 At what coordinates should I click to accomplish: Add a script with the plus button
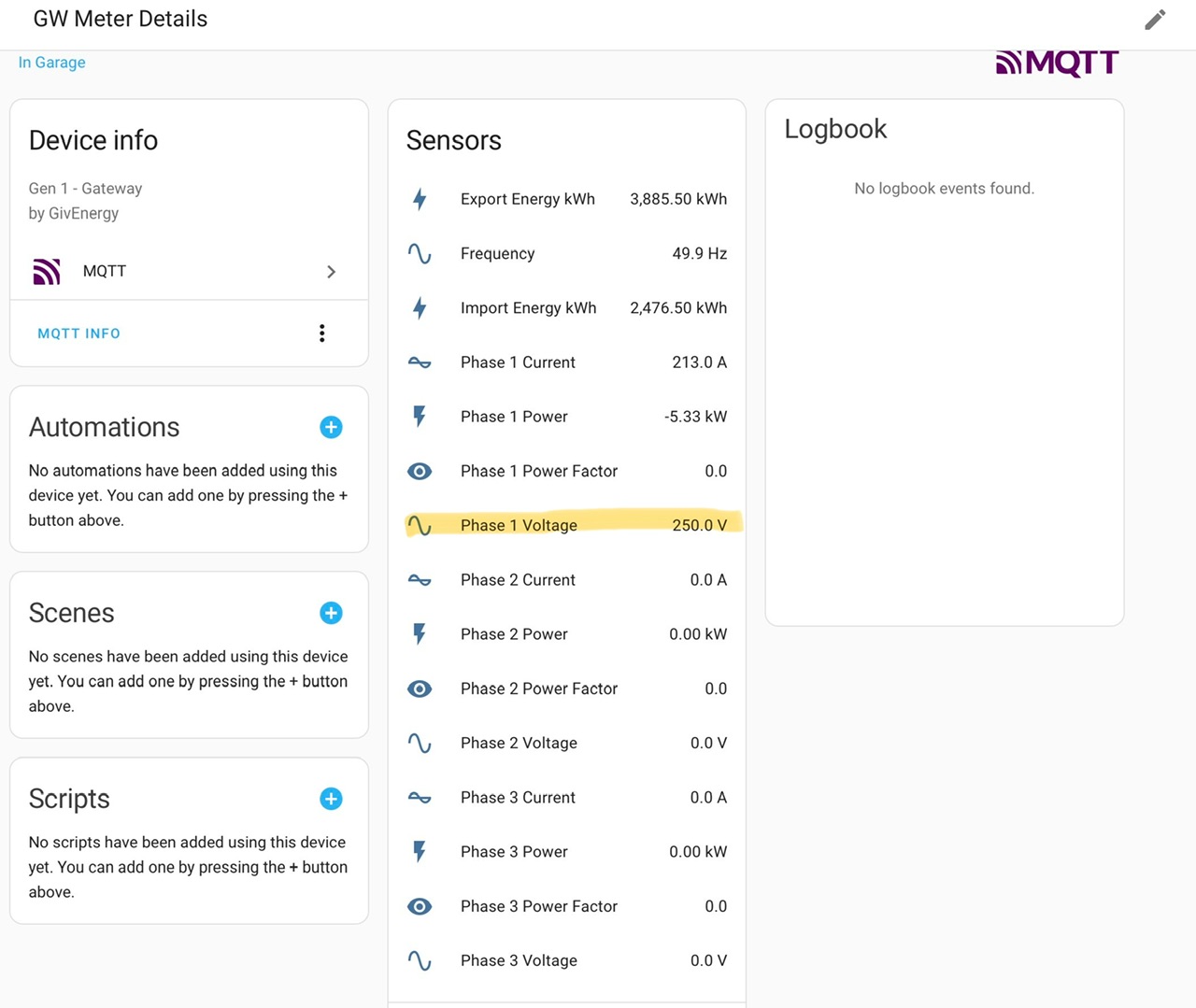click(x=331, y=799)
